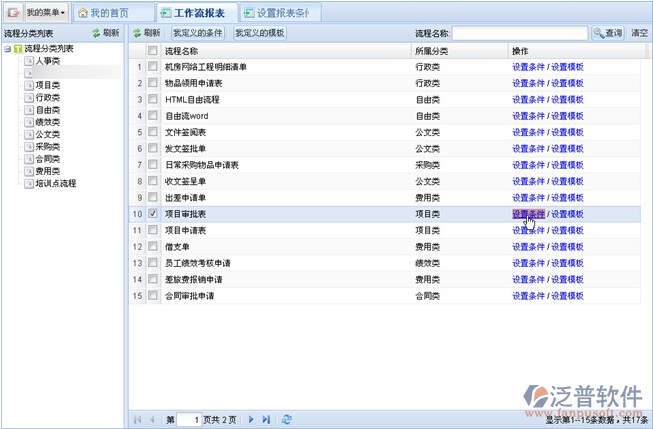
Task: Jump to last page in pager
Action: point(266,419)
